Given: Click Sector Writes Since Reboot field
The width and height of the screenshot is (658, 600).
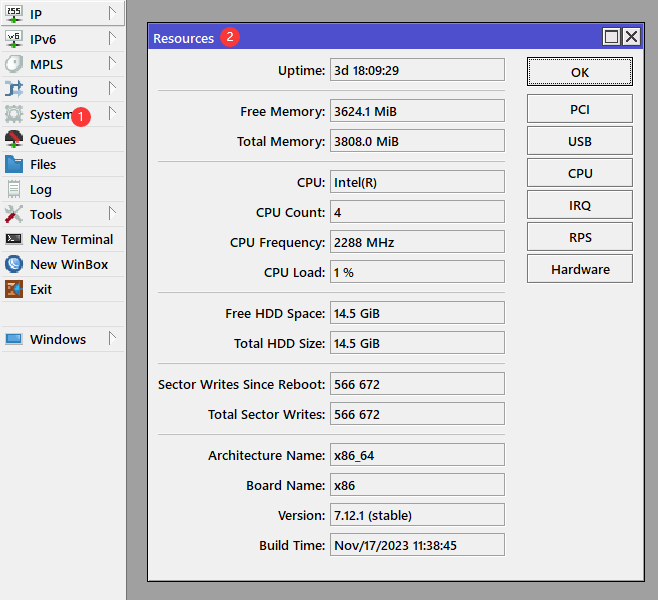Looking at the screenshot, I should pyautogui.click(x=417, y=384).
